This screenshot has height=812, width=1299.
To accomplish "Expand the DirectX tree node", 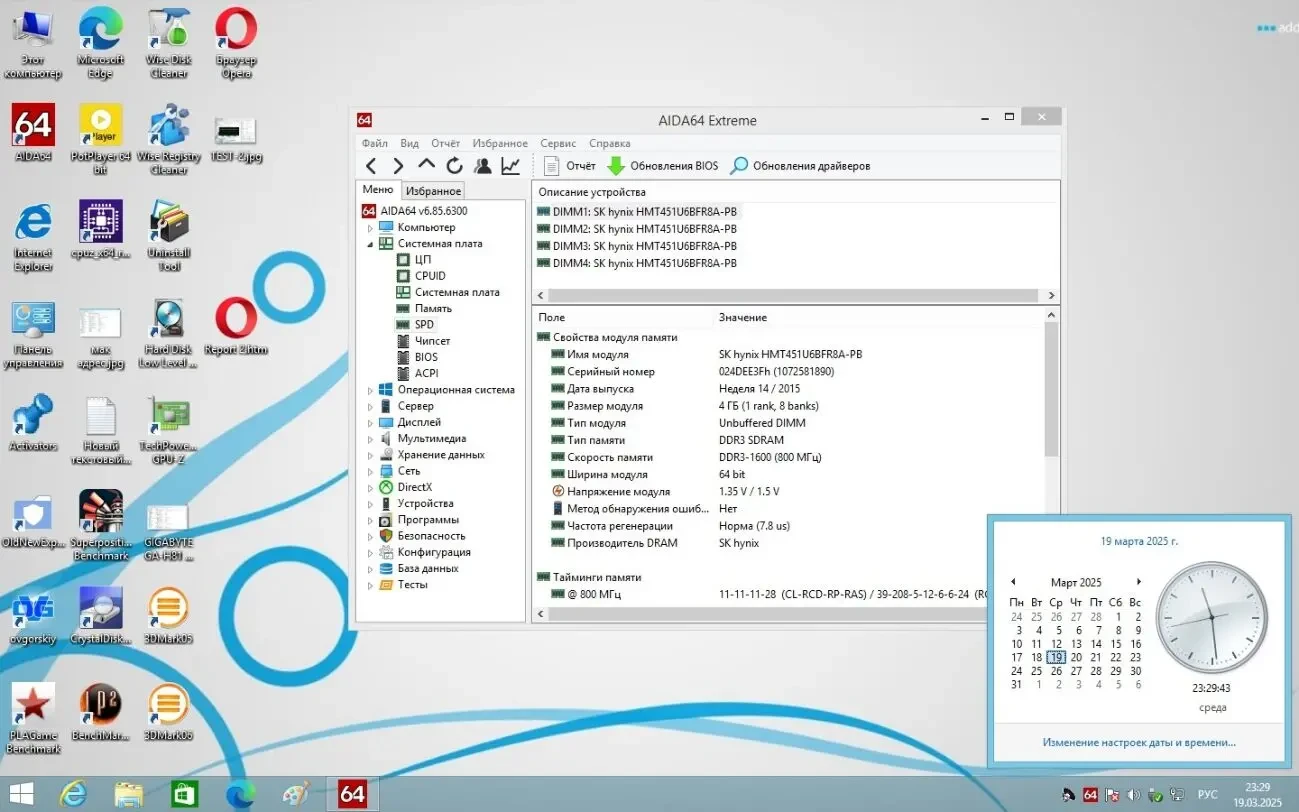I will [x=370, y=488].
